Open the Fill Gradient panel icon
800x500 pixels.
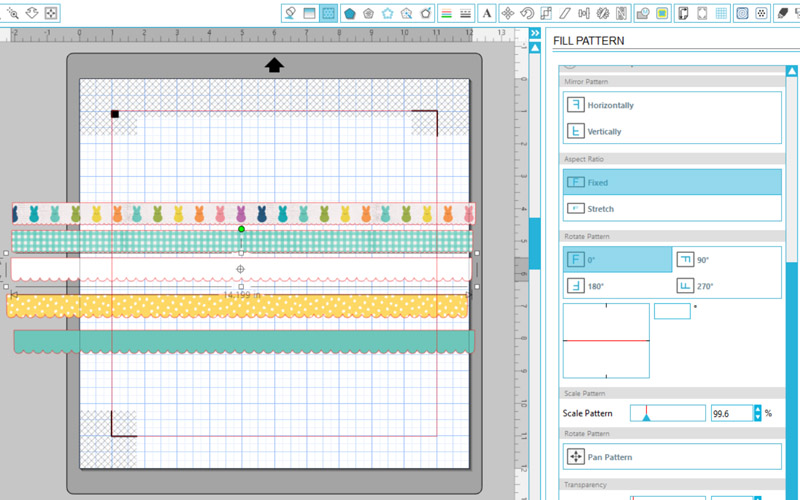coord(309,13)
